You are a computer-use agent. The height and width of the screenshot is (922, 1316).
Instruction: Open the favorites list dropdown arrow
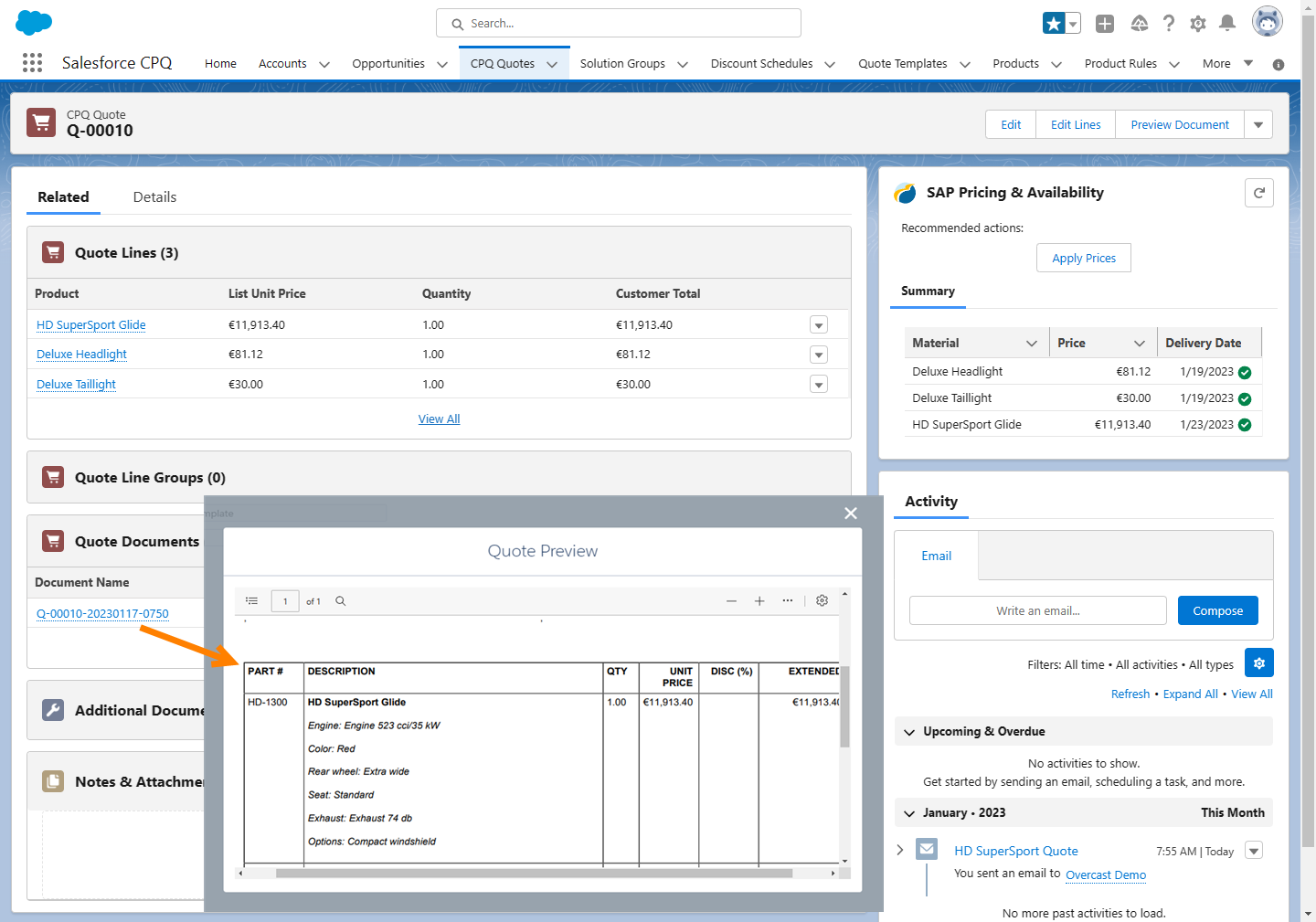tap(1074, 24)
